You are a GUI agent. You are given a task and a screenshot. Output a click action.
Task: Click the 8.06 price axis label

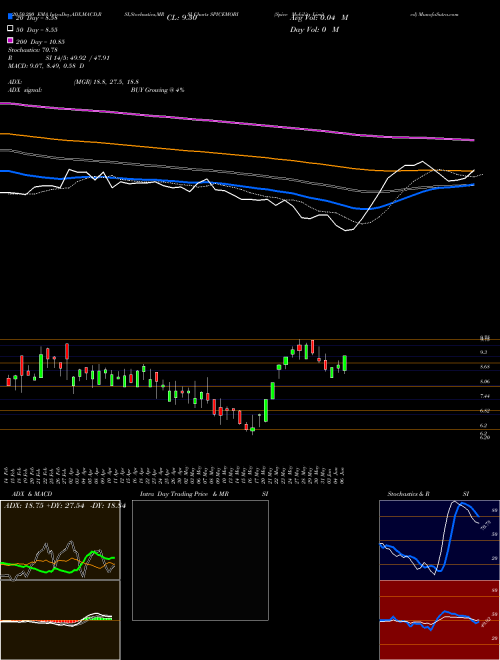[485, 381]
